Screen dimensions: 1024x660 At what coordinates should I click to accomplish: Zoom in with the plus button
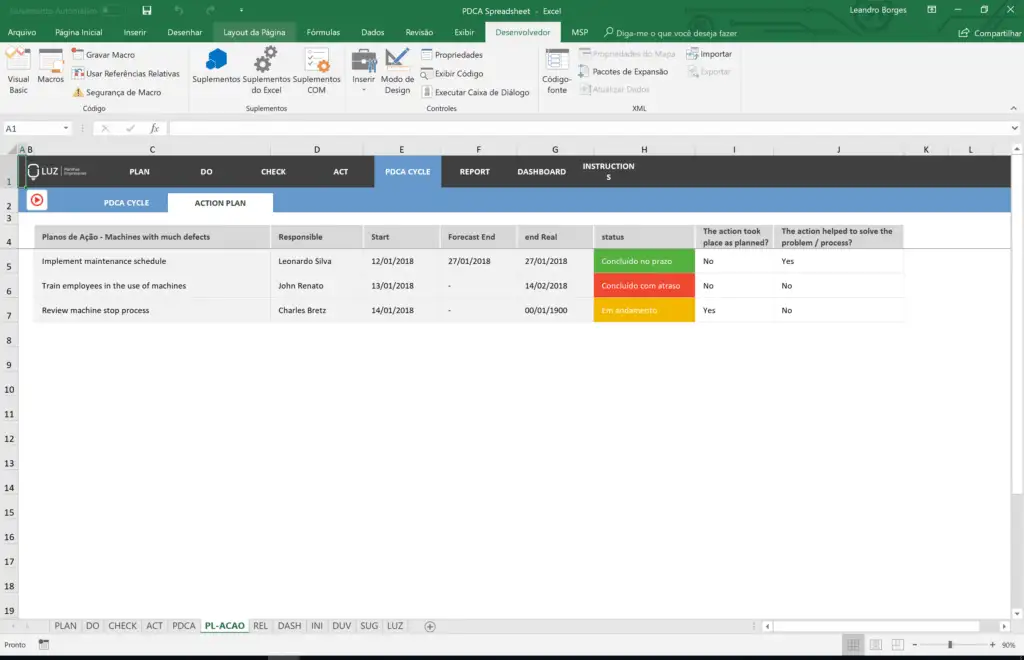tap(993, 645)
